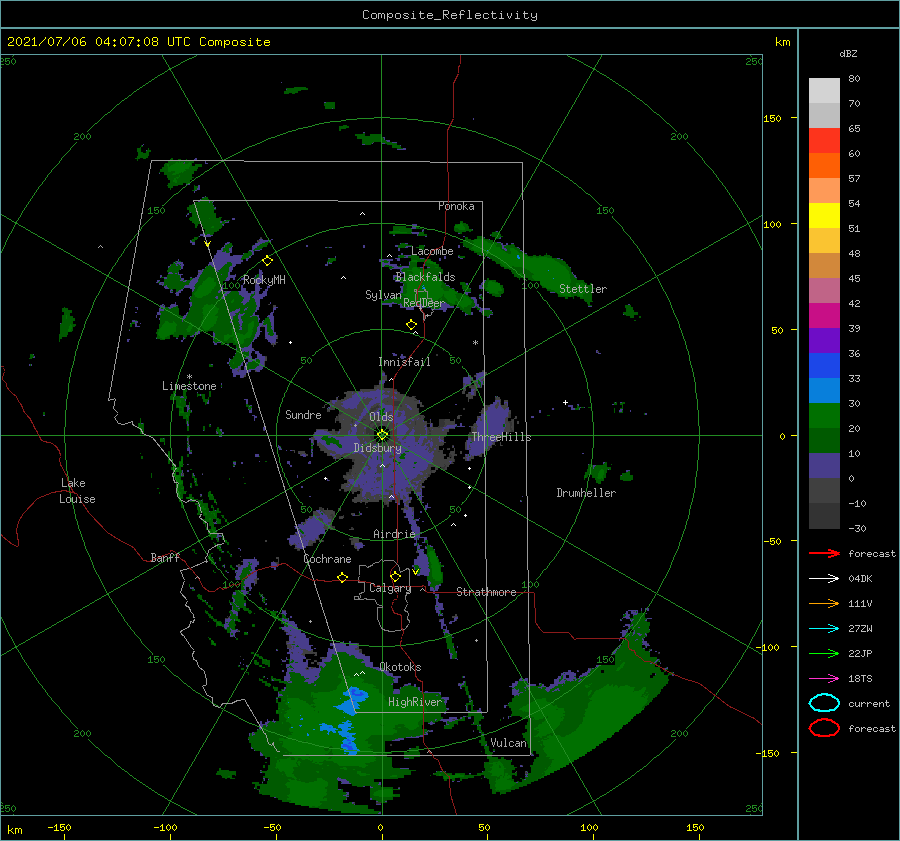Image resolution: width=900 pixels, height=841 pixels.
Task: Click the Didsbury town label
Action: [377, 448]
